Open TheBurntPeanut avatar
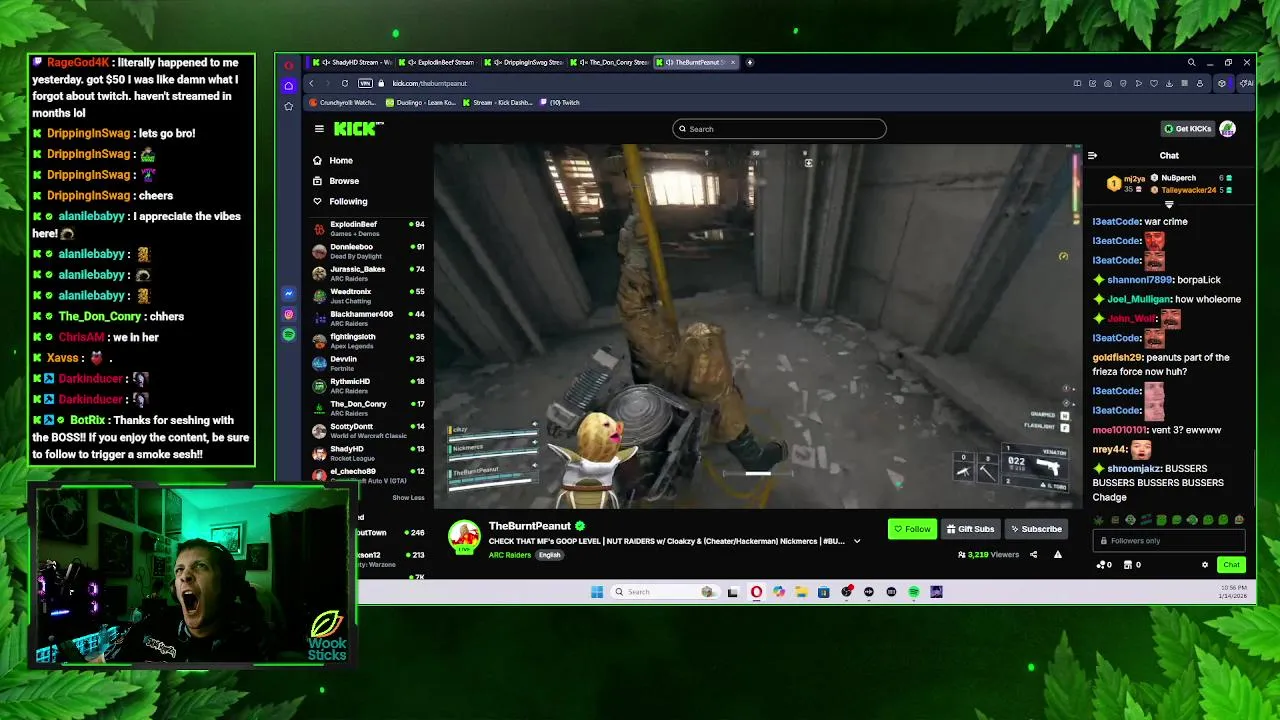Screen dimensions: 1280x720 click(464, 537)
